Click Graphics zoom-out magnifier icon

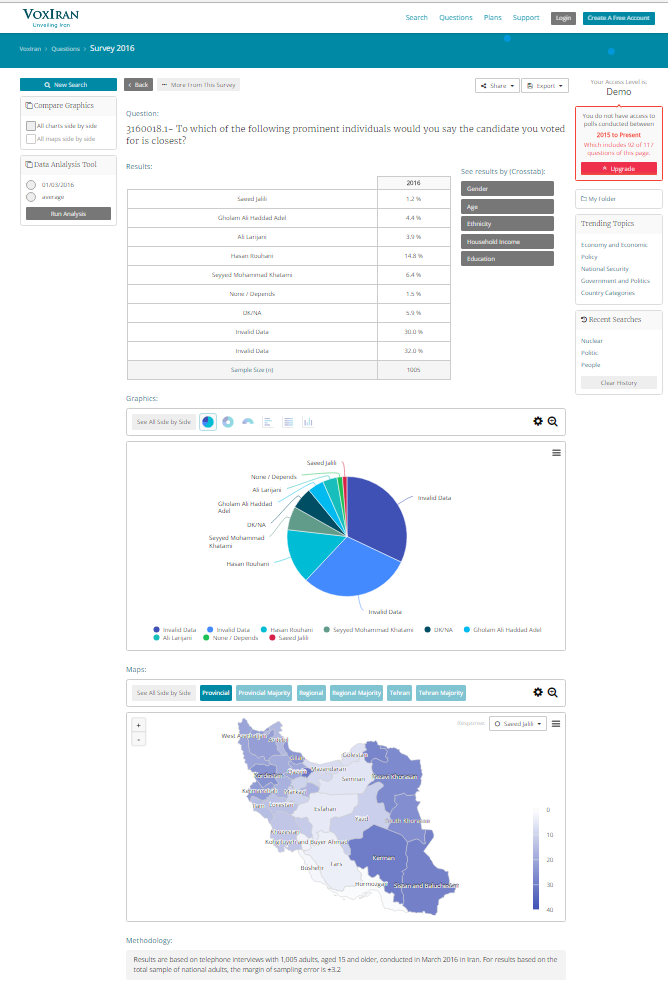552,422
